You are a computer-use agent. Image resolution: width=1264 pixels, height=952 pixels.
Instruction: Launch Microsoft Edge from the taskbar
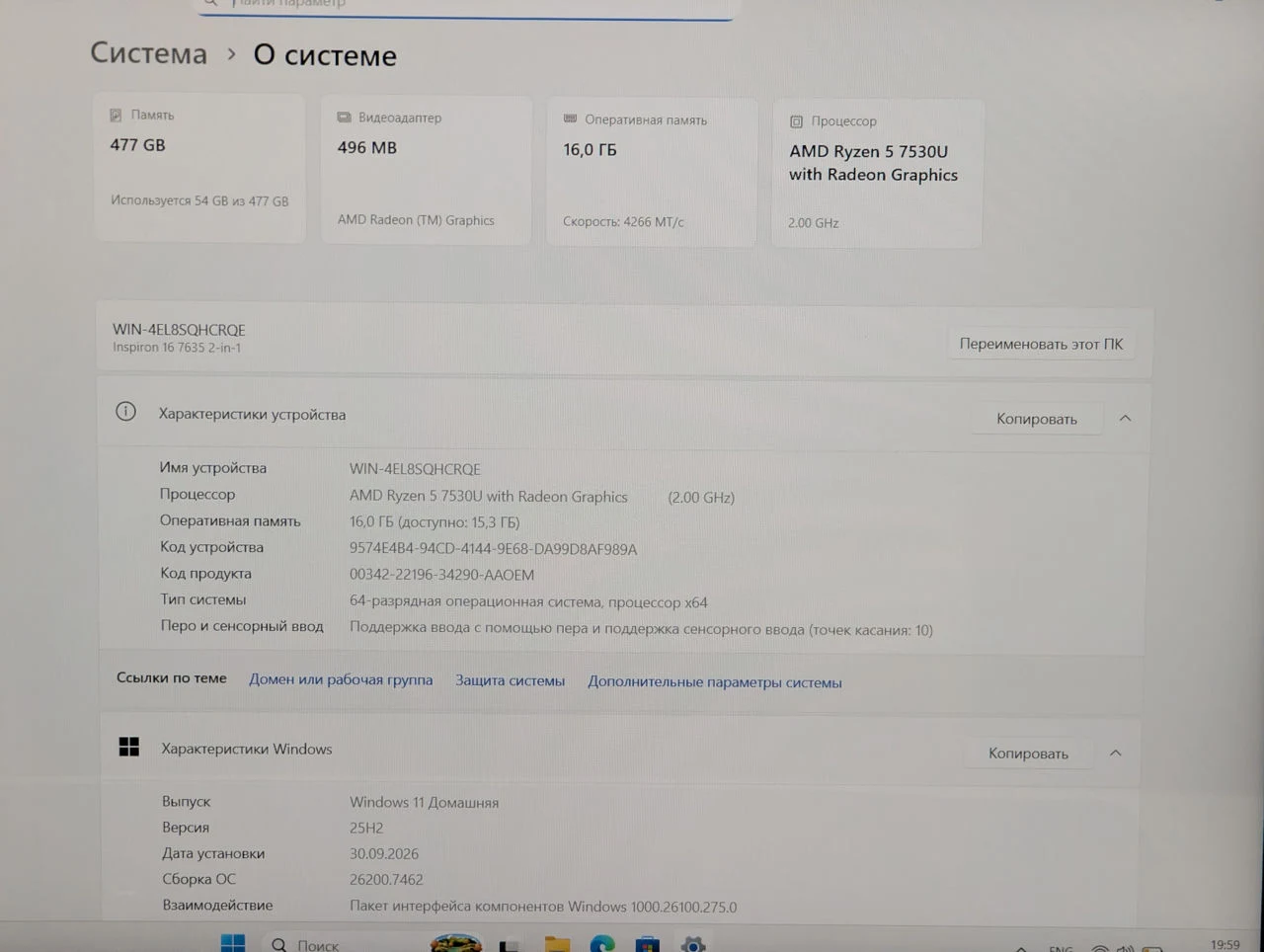pyautogui.click(x=602, y=945)
